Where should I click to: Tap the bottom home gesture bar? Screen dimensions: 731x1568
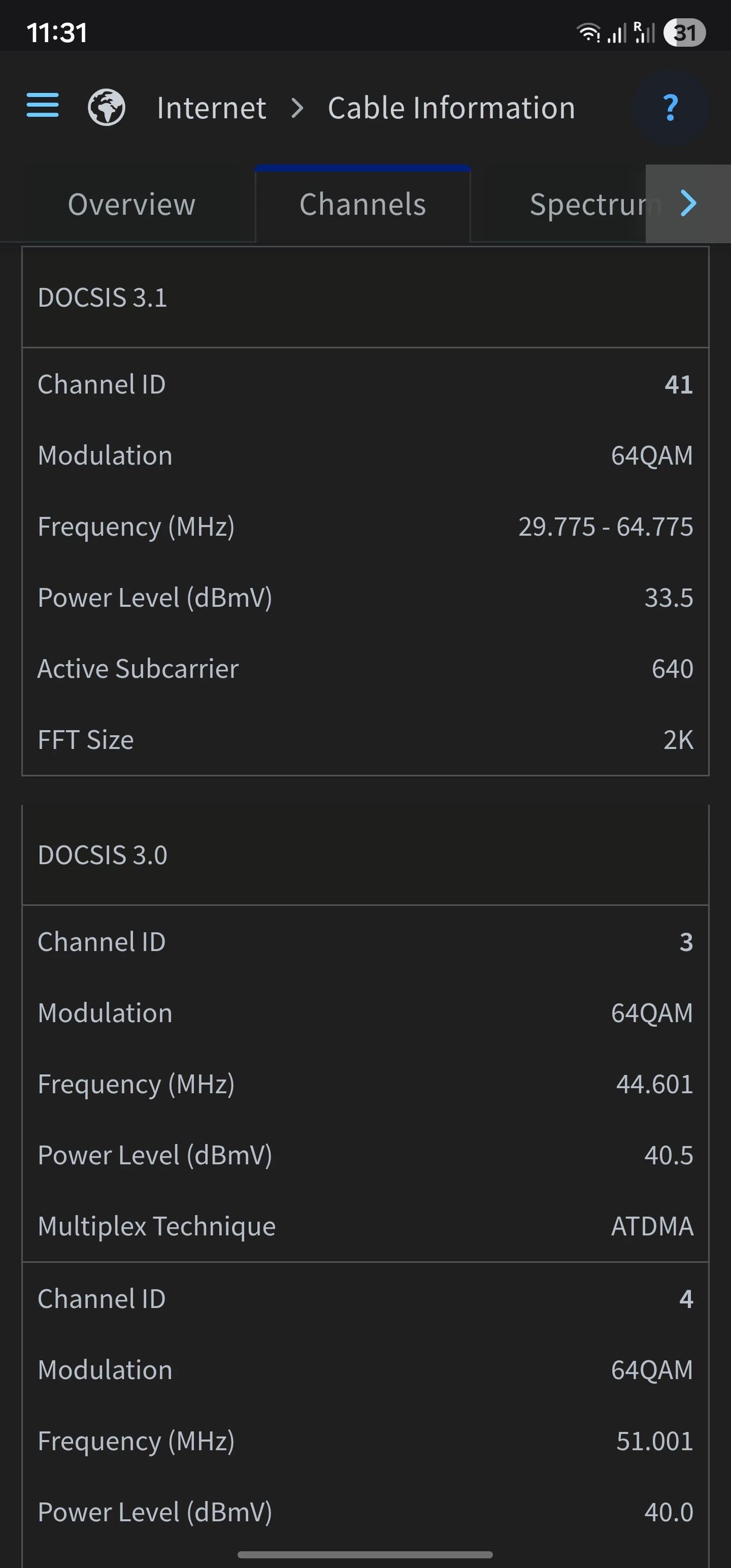(365, 1554)
